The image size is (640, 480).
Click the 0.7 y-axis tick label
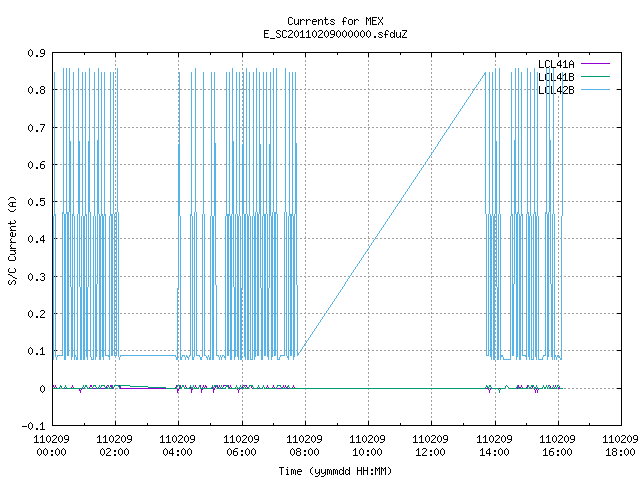tap(36, 128)
